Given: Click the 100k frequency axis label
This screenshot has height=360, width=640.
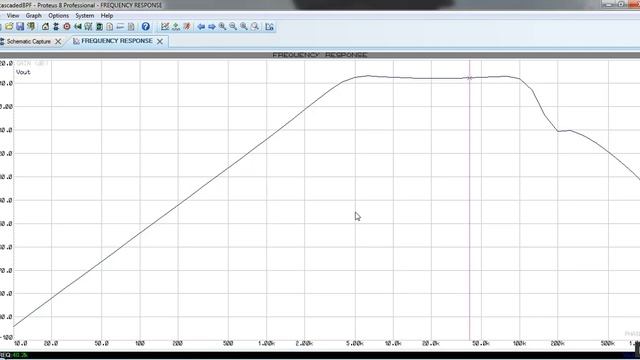Looking at the screenshot, I should pos(519,344).
